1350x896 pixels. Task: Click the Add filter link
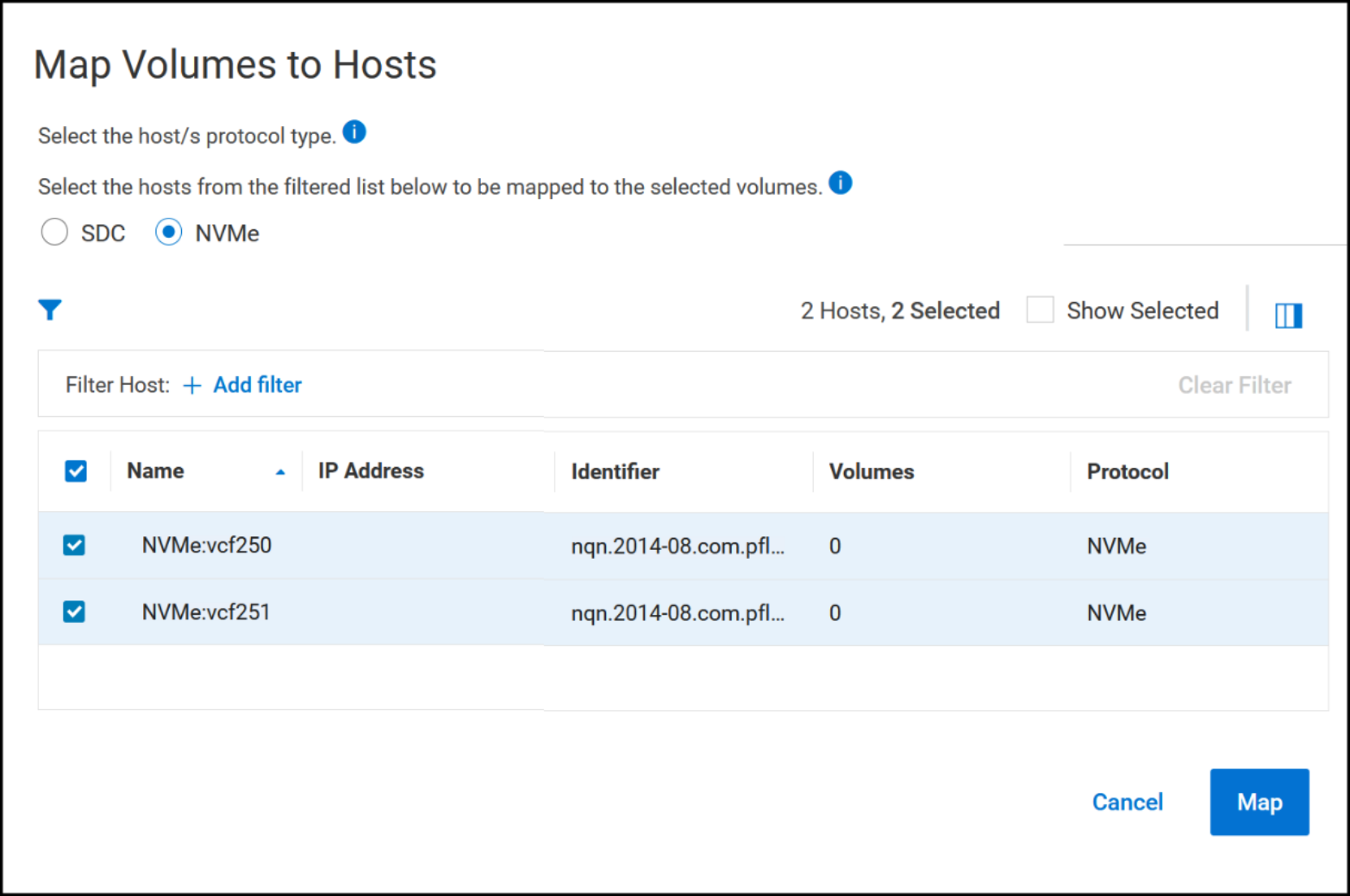[x=257, y=385]
